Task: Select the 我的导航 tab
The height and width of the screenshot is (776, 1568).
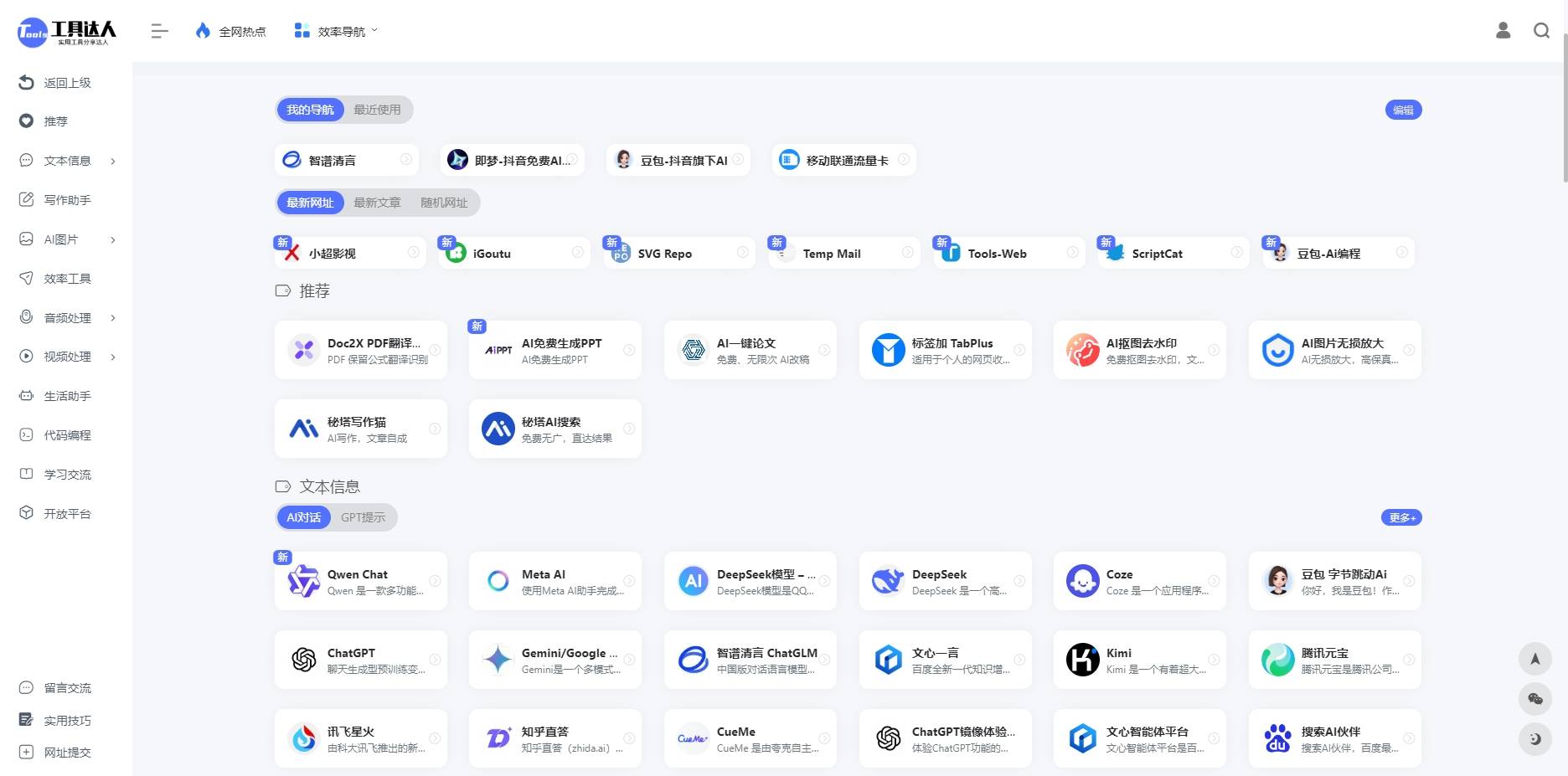Action: pyautogui.click(x=310, y=110)
